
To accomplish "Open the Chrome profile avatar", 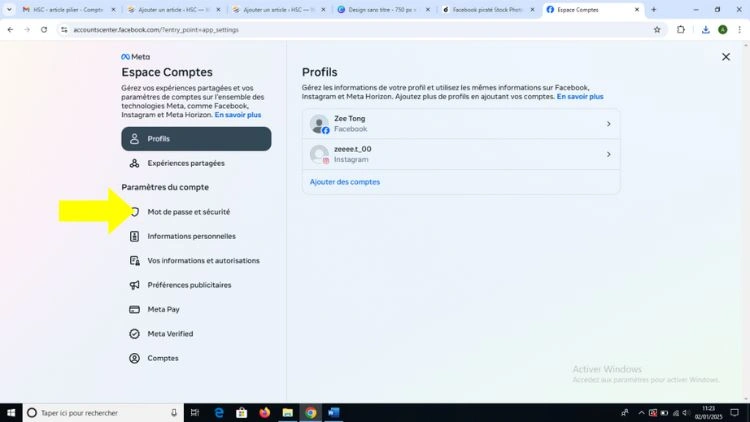I will point(723,30).
